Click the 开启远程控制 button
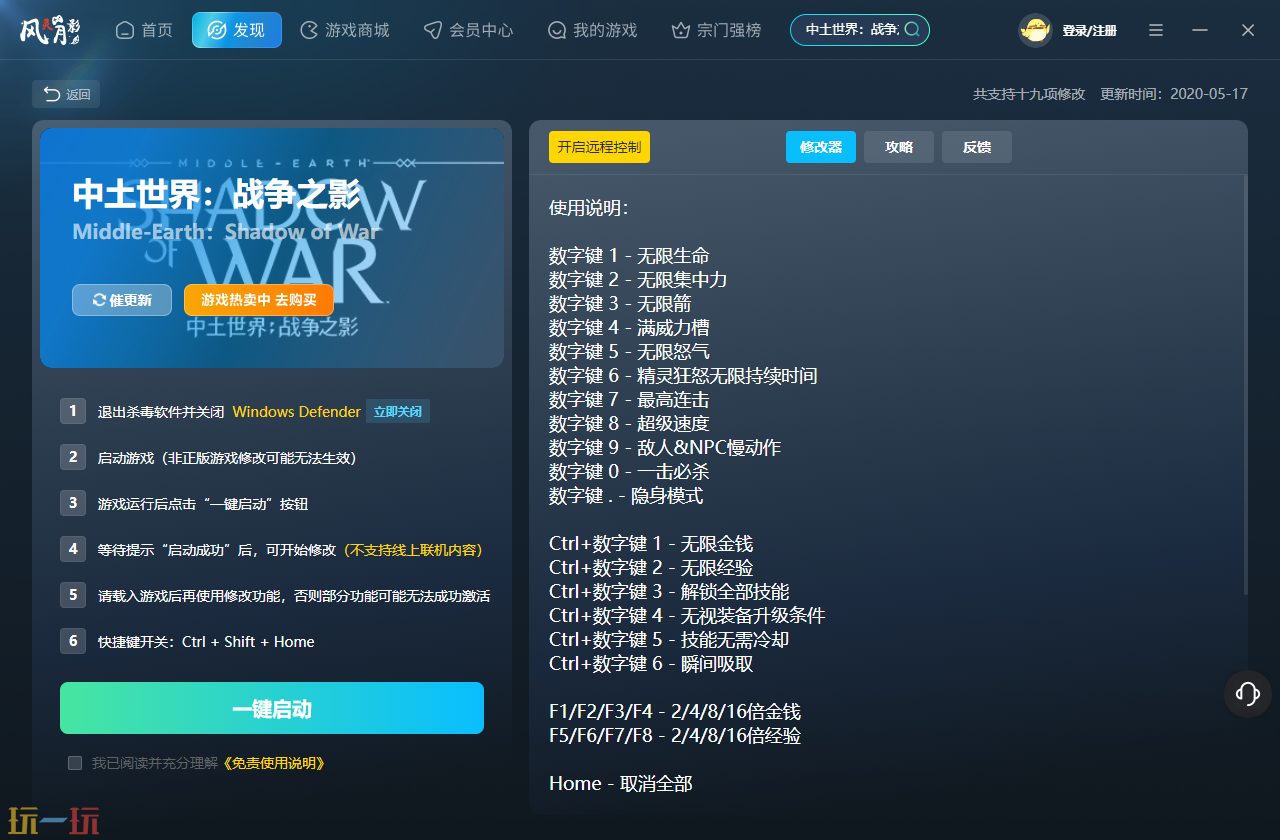Viewport: 1280px width, 840px height. pos(599,147)
